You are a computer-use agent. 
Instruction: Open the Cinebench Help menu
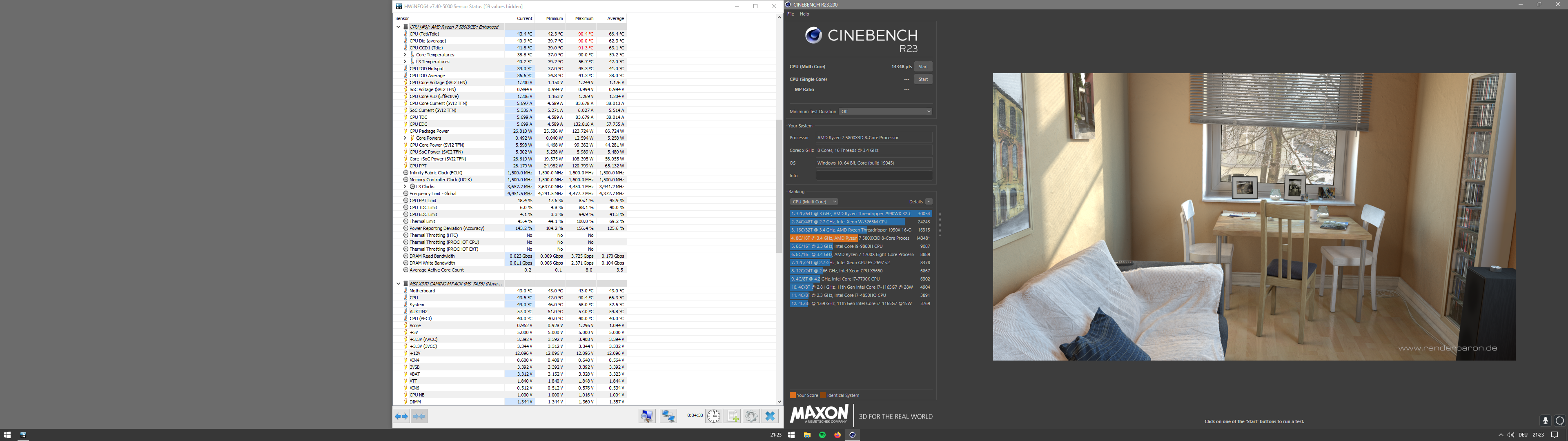click(x=805, y=14)
